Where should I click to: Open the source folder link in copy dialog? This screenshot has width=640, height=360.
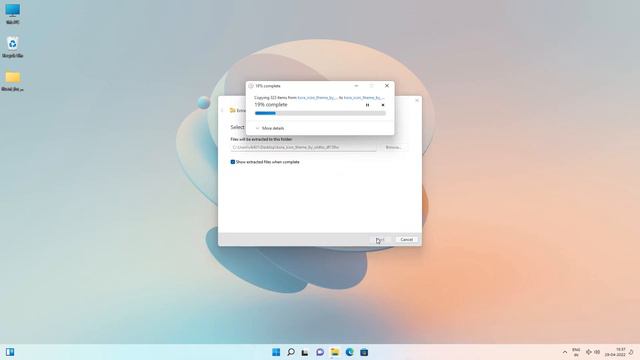(317, 98)
